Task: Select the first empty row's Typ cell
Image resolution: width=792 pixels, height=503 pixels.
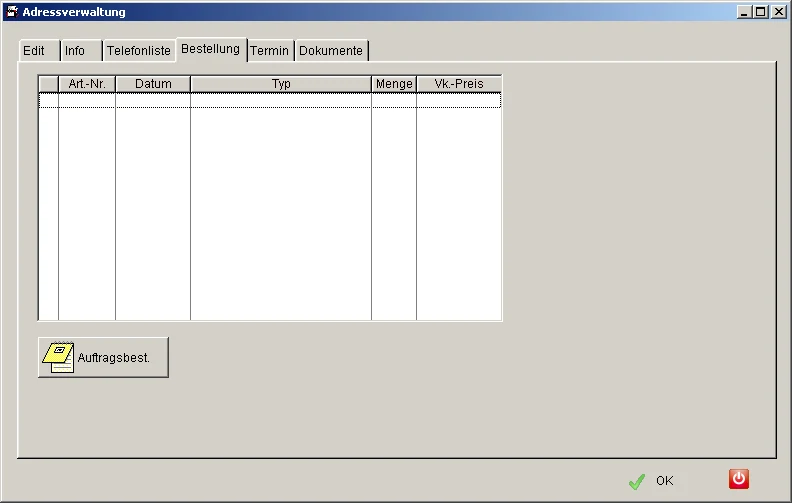Action: click(281, 100)
